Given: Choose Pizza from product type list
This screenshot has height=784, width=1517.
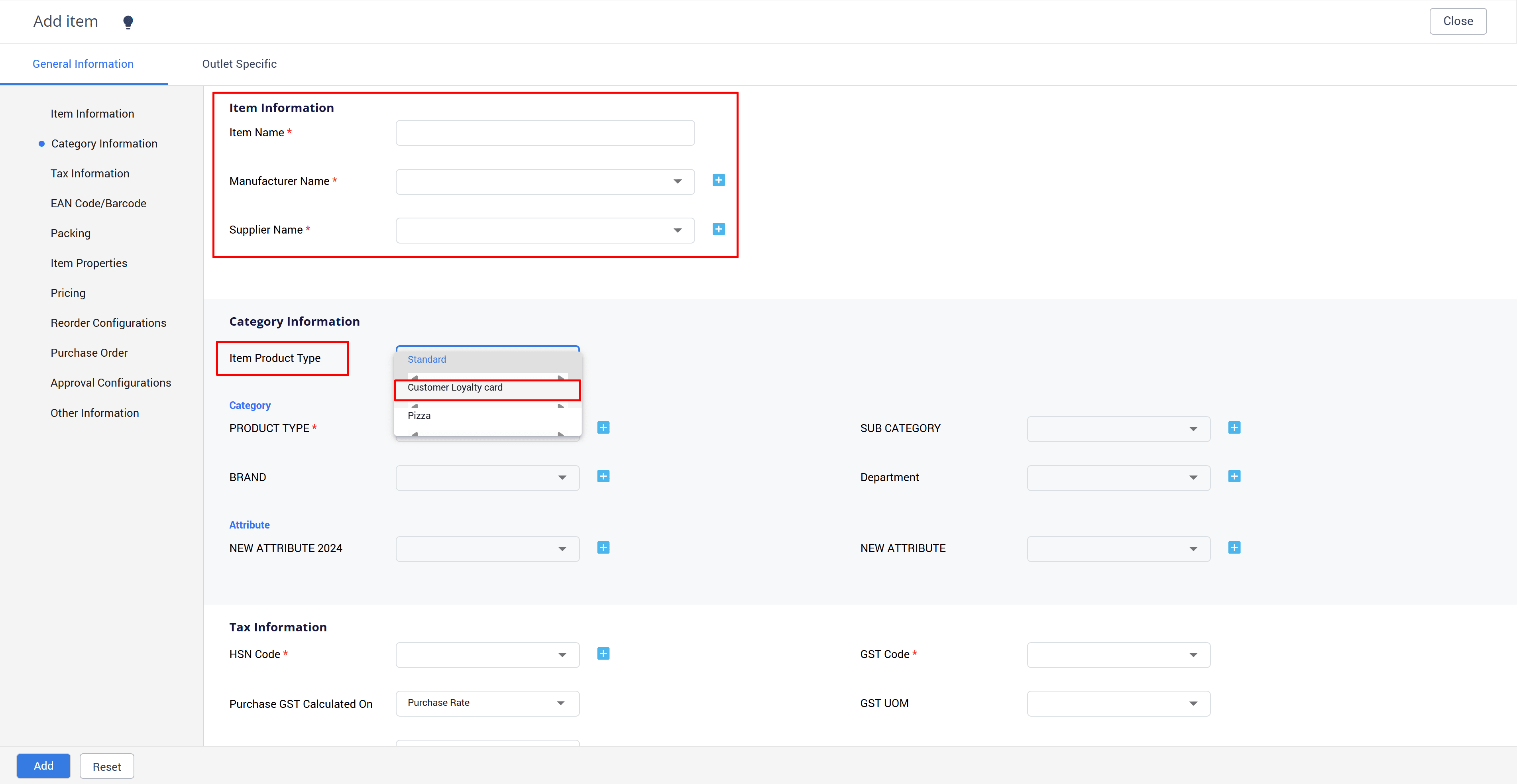Looking at the screenshot, I should point(419,416).
